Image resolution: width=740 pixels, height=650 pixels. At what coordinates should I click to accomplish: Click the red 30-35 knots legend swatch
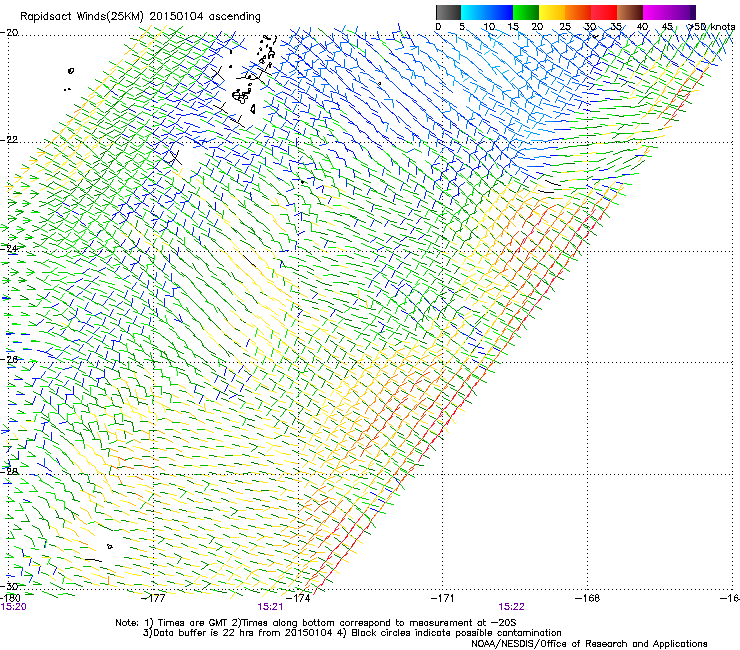(x=604, y=12)
